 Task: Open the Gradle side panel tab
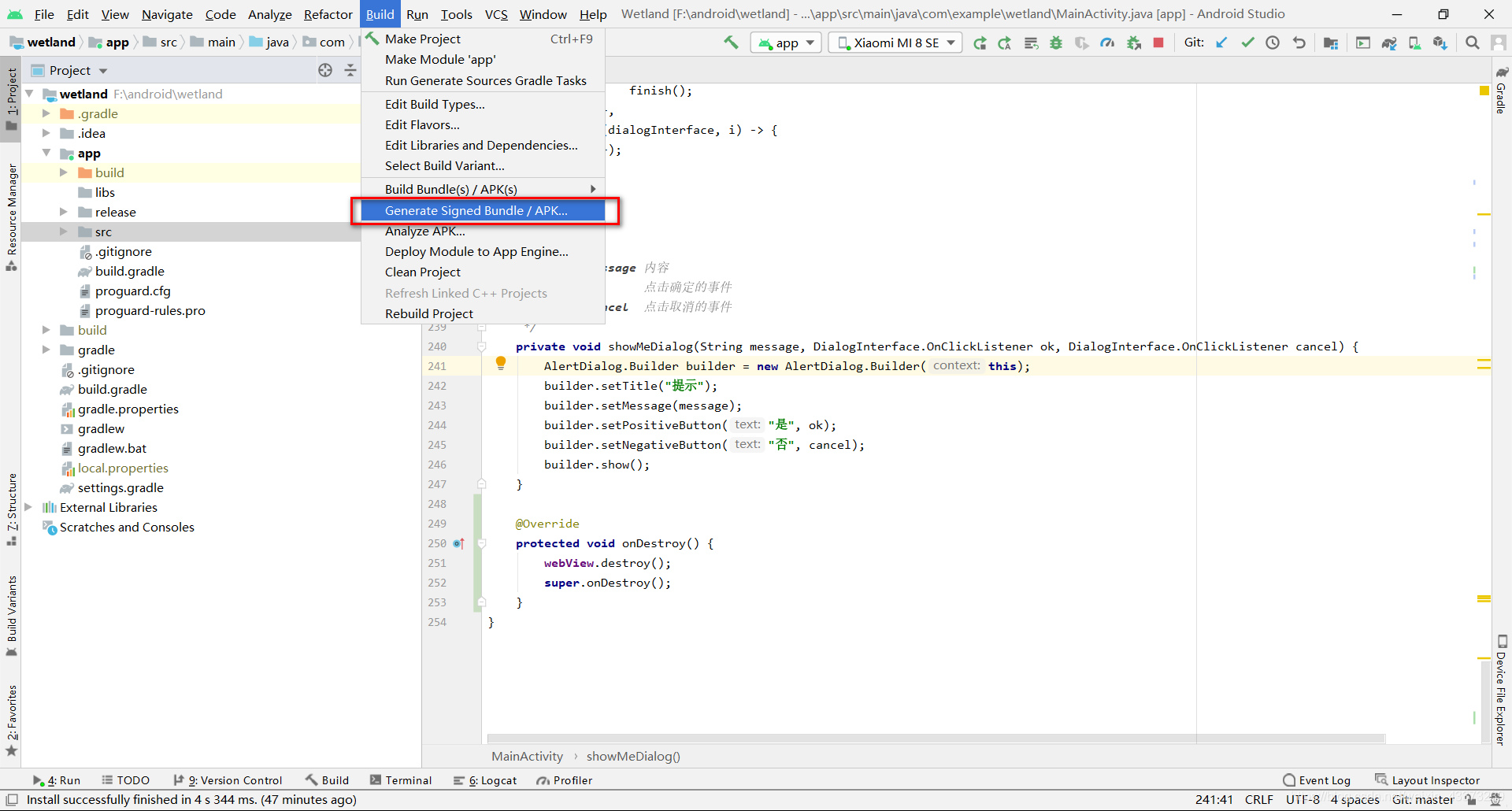[x=1501, y=91]
